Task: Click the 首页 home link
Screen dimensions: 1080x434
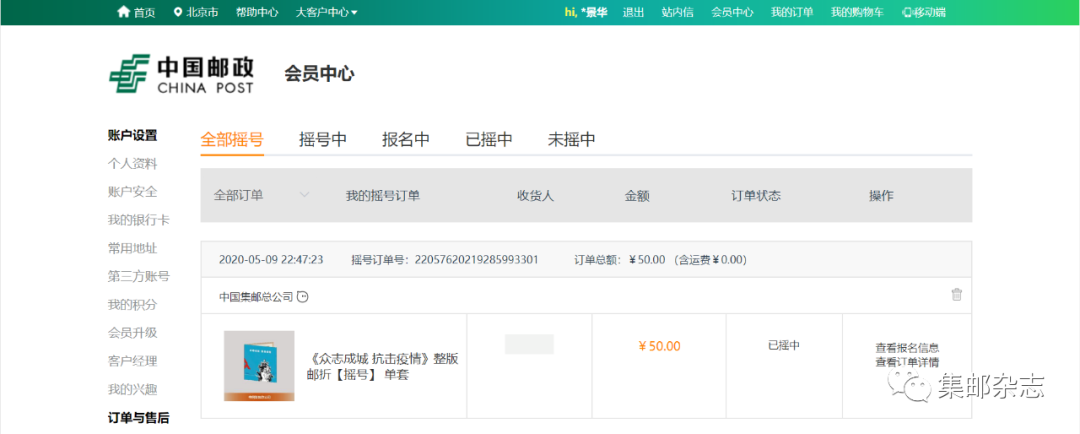Action: tap(144, 12)
